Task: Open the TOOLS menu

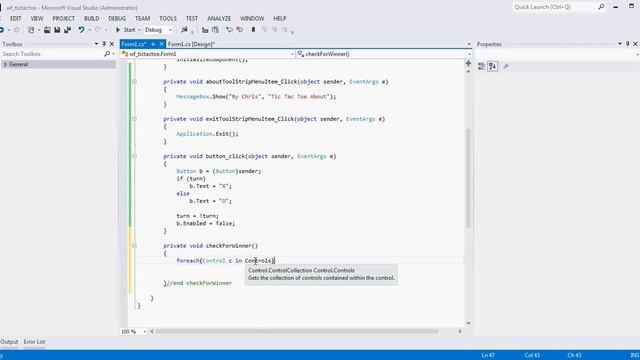Action: [168, 18]
